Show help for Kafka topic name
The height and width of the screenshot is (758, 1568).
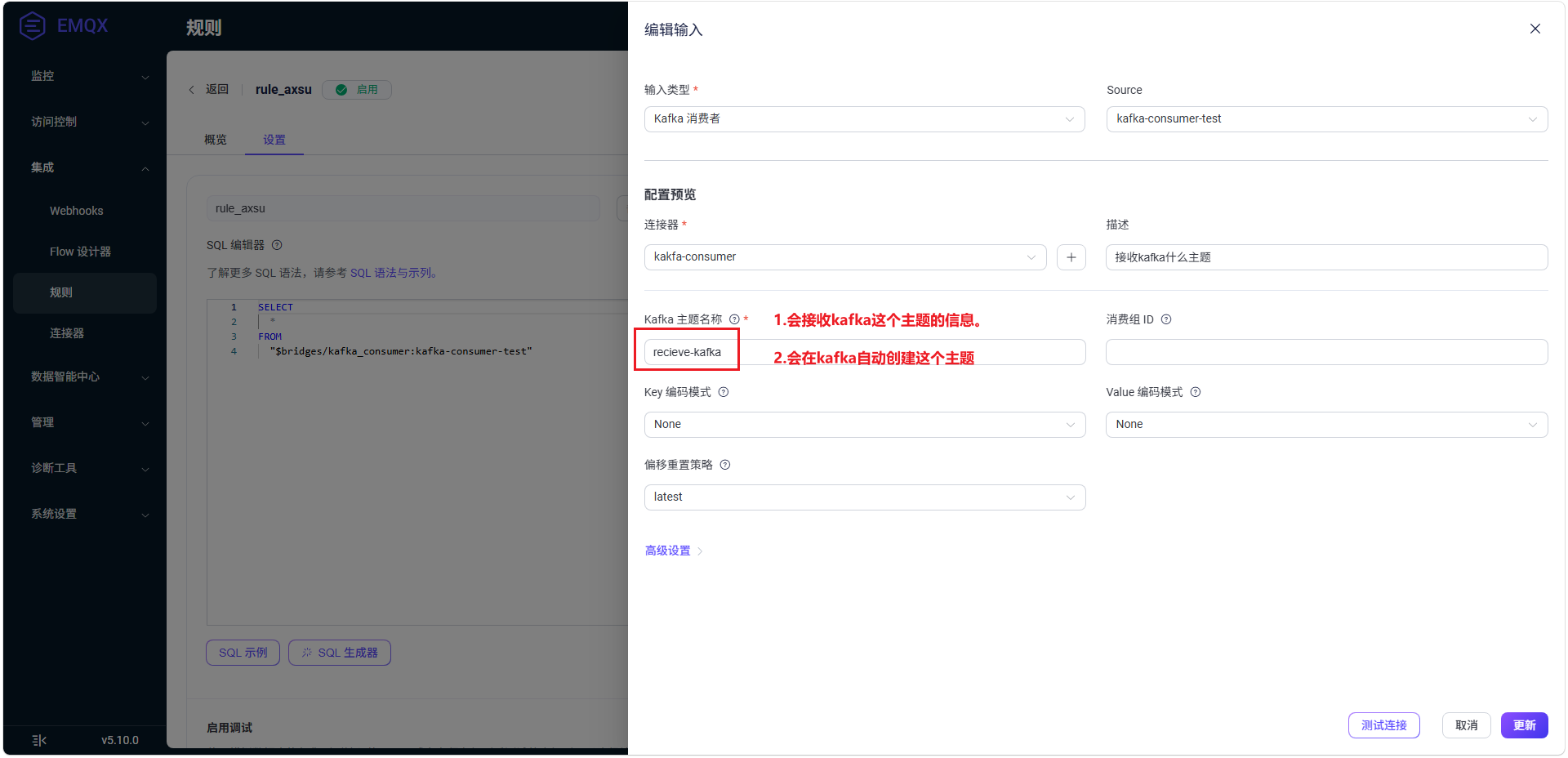coord(734,319)
